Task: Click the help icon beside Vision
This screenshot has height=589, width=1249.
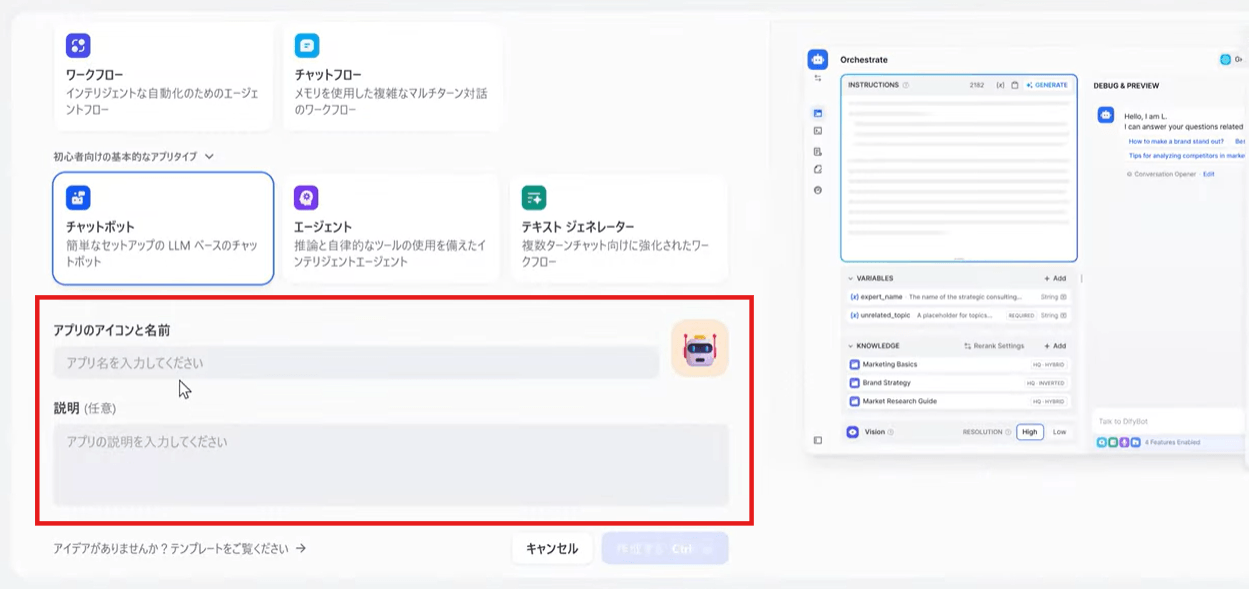Action: click(x=890, y=432)
